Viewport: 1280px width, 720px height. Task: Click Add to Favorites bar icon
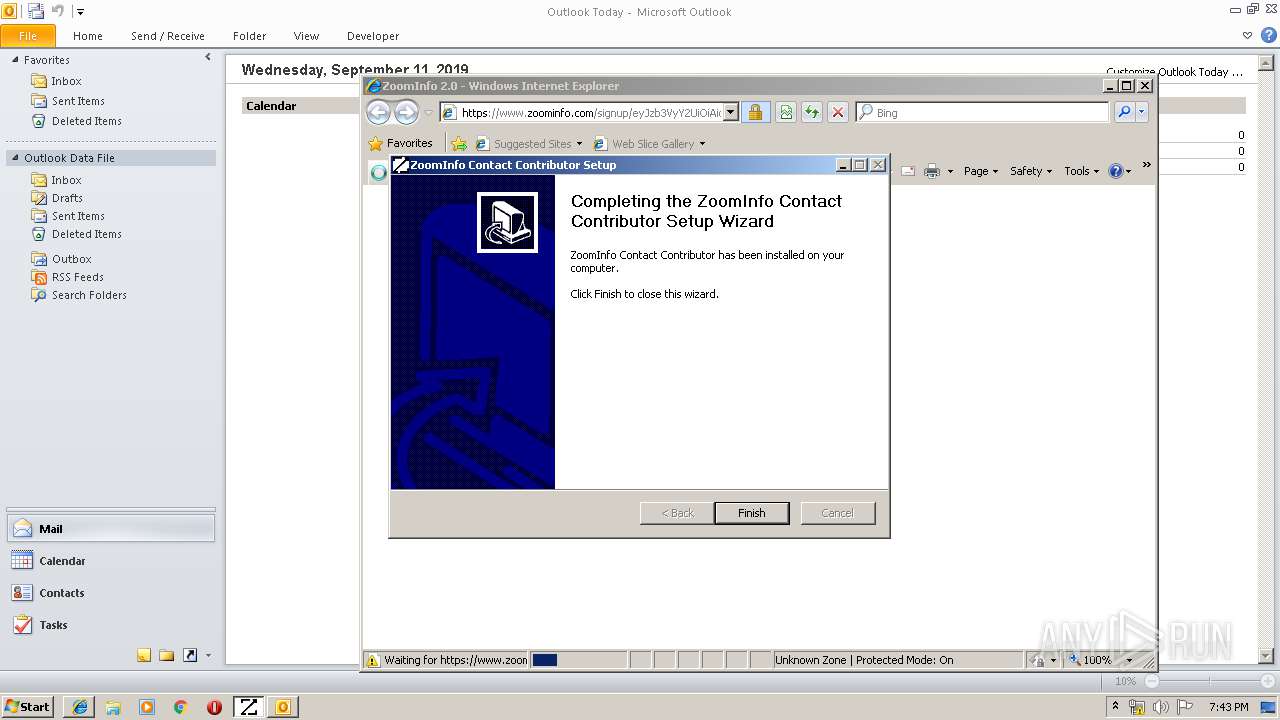pyautogui.click(x=459, y=143)
